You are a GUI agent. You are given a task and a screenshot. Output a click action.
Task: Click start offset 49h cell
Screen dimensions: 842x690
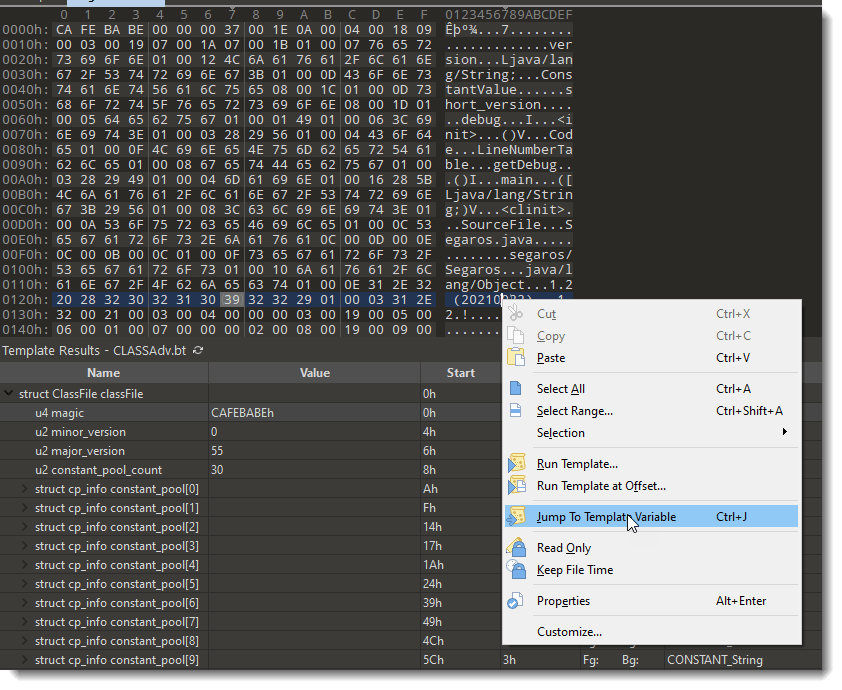[x=461, y=622]
